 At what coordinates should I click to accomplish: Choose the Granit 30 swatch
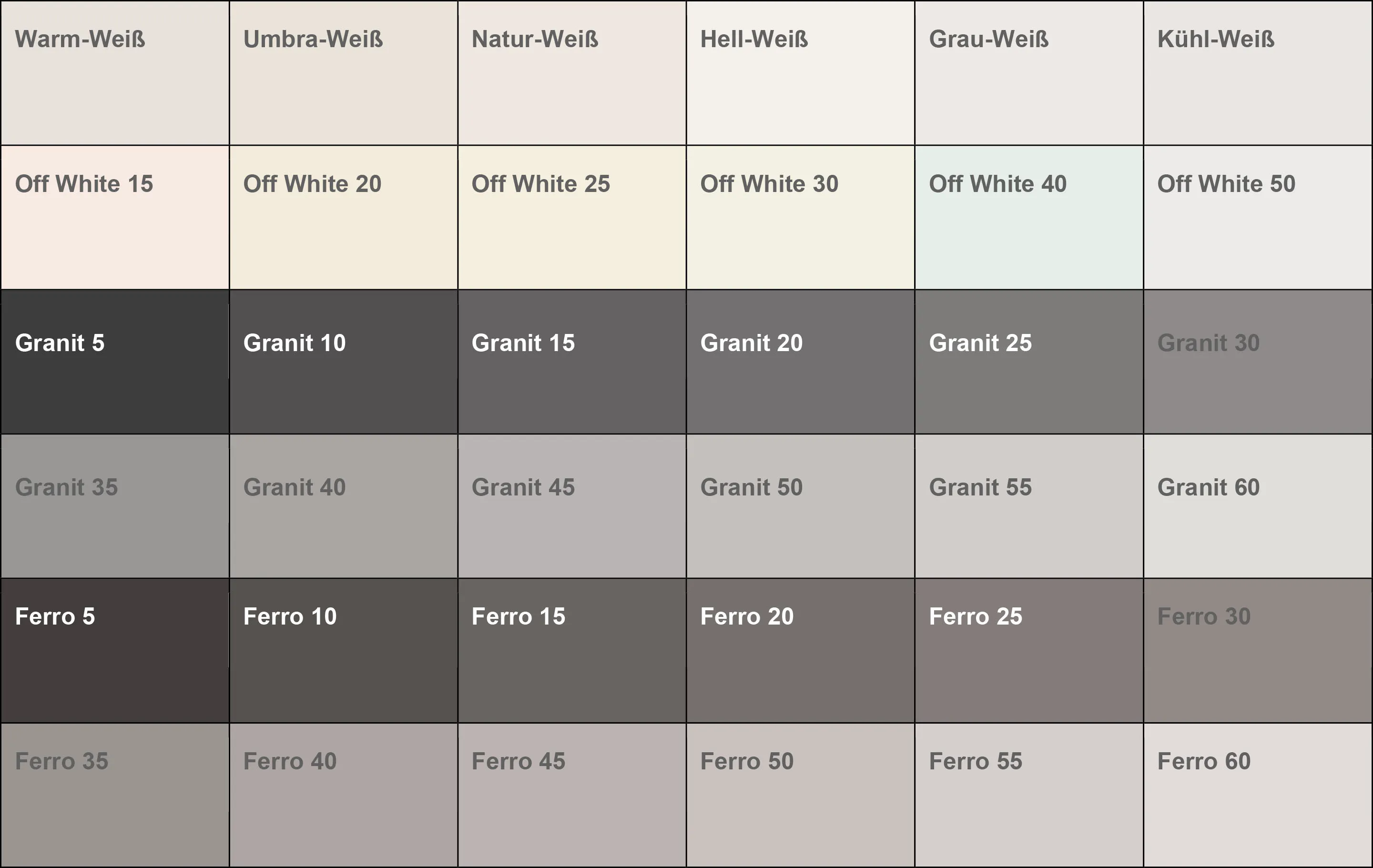coord(1258,362)
